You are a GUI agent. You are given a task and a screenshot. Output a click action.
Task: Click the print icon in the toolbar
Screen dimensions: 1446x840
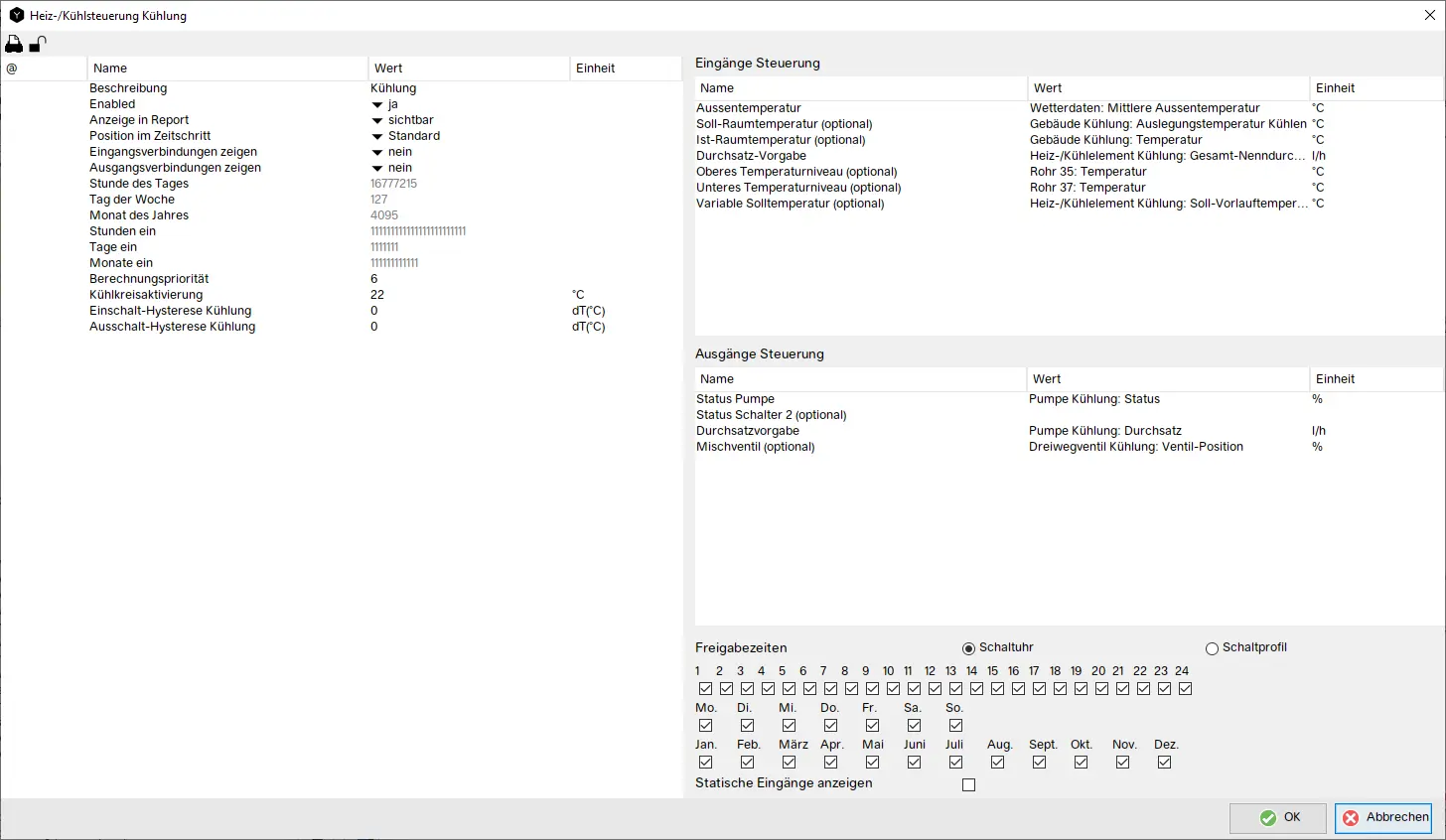click(14, 44)
